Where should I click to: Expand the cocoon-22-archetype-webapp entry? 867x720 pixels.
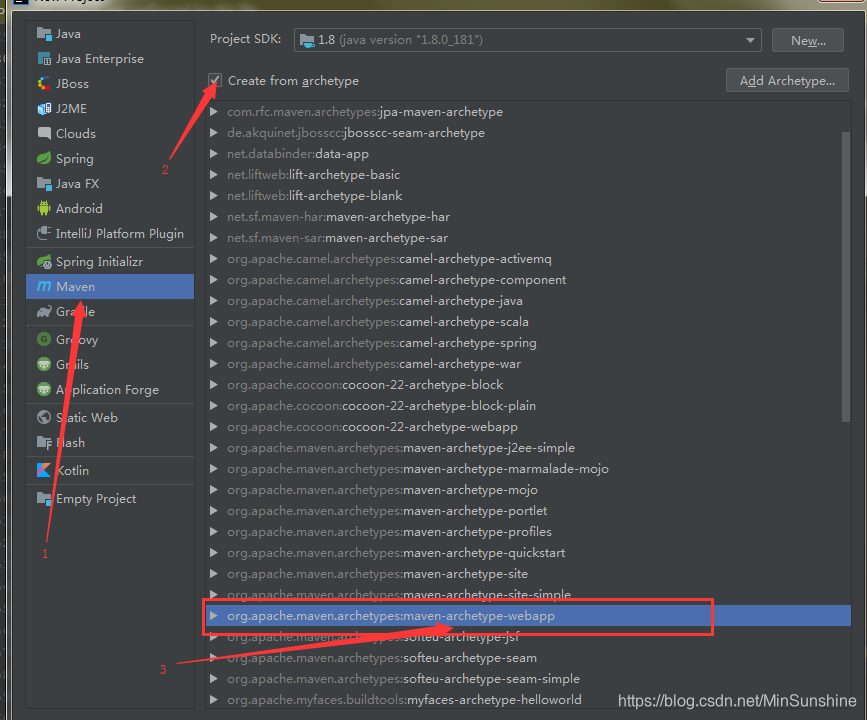point(213,427)
